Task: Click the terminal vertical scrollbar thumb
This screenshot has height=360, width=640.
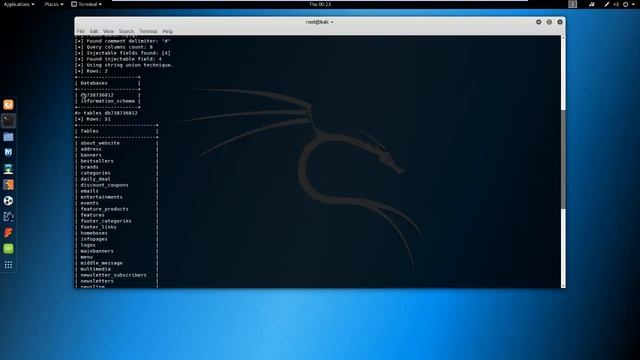Action: [563, 159]
